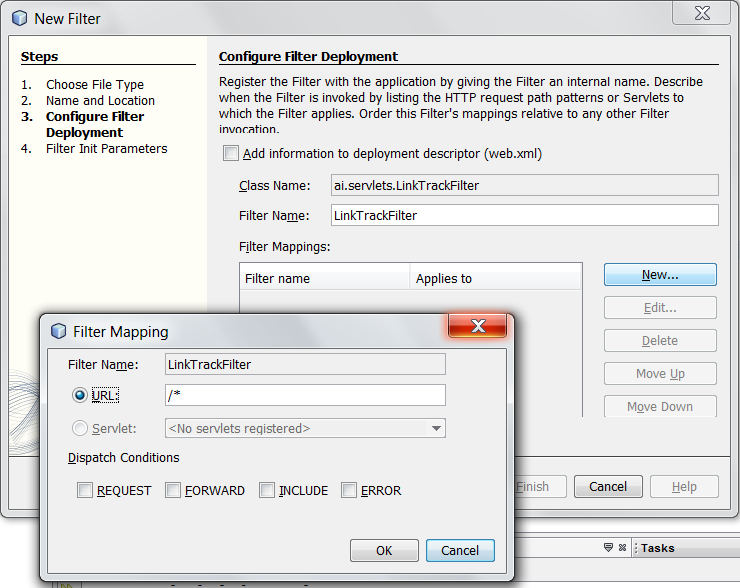
Task: Click the New... button for filter mappings
Action: 660,275
